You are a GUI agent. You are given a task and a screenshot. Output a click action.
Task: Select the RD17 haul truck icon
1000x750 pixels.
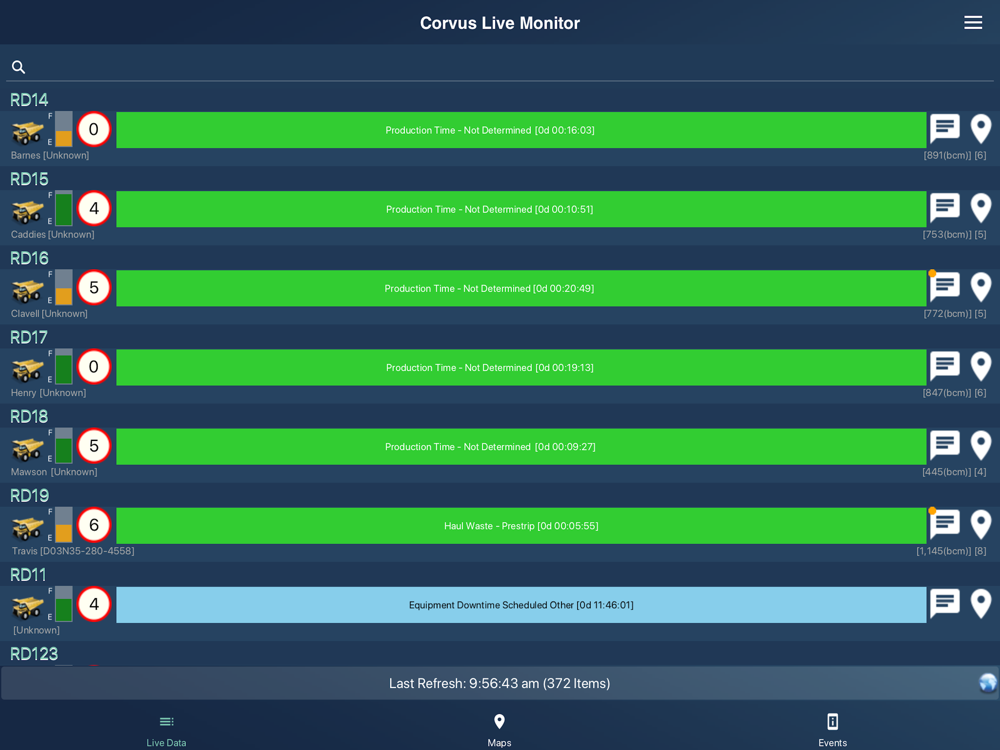pyautogui.click(x=27, y=369)
